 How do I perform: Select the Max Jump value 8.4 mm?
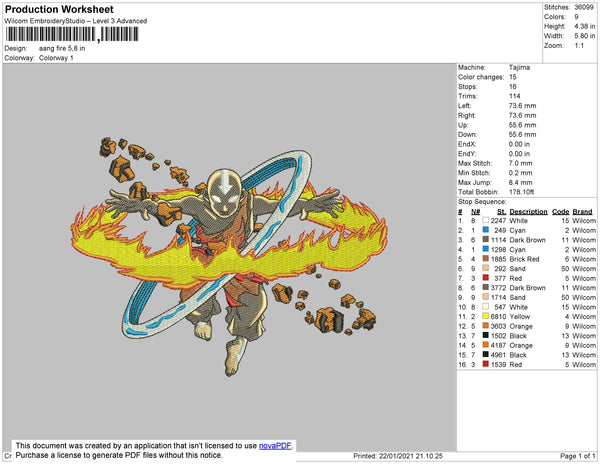point(520,182)
